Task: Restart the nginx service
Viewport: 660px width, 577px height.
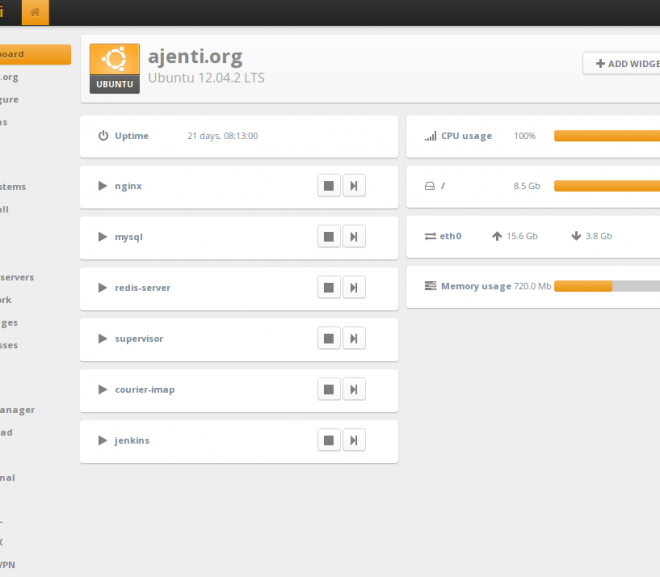Action: pos(354,186)
